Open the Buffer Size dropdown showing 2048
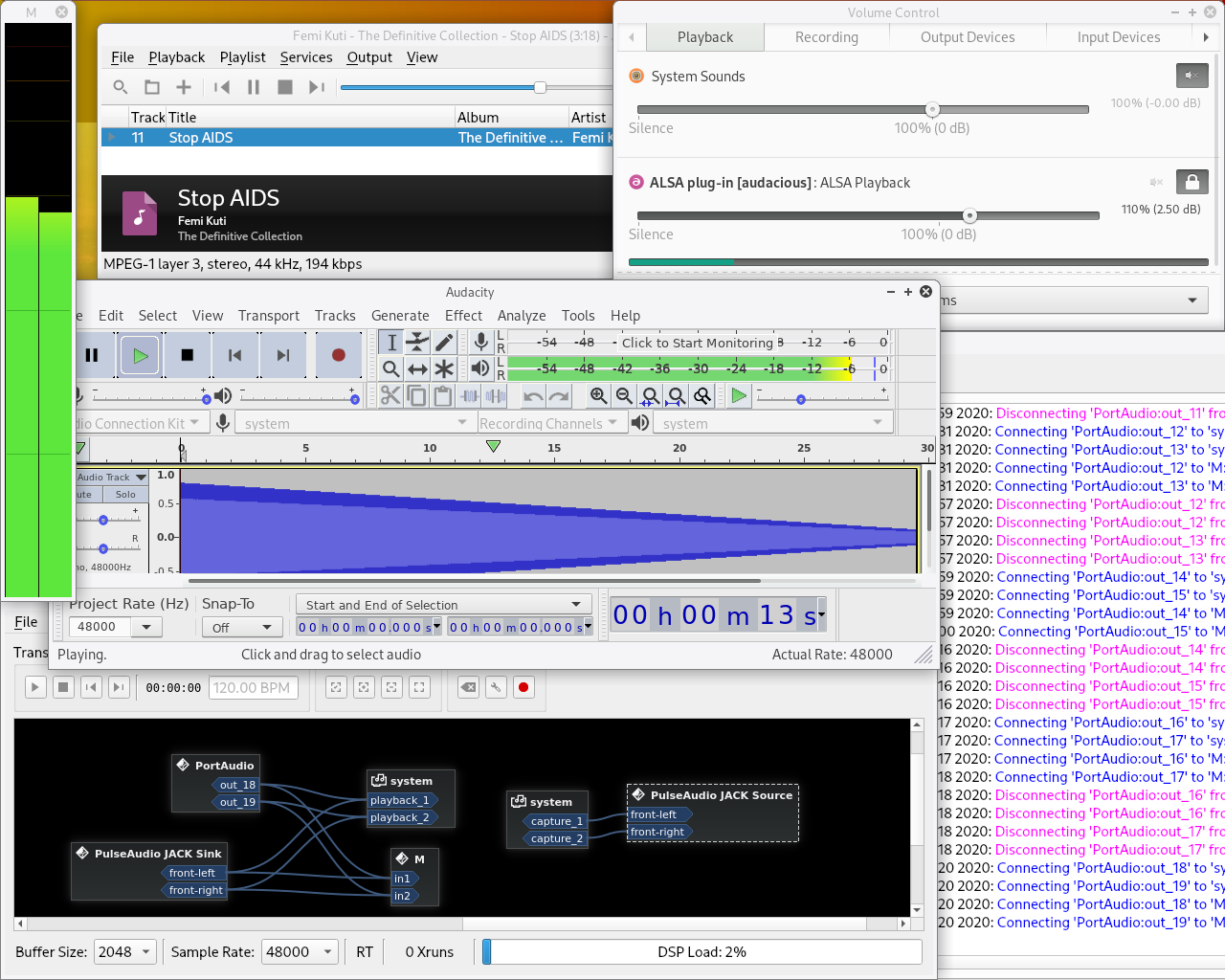Screen dimensions: 1225x980 coord(125,951)
